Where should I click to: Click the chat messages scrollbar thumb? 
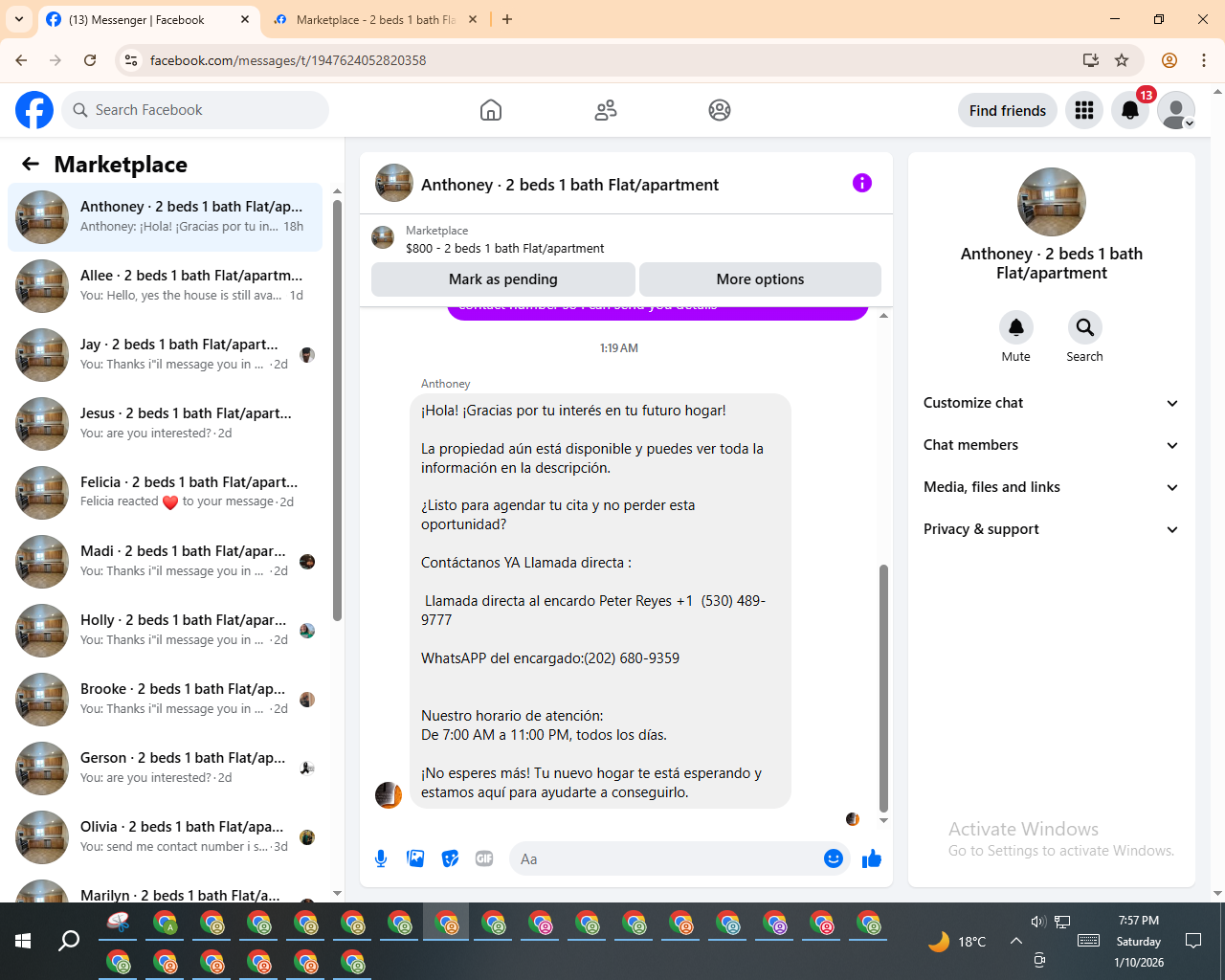pos(883,689)
